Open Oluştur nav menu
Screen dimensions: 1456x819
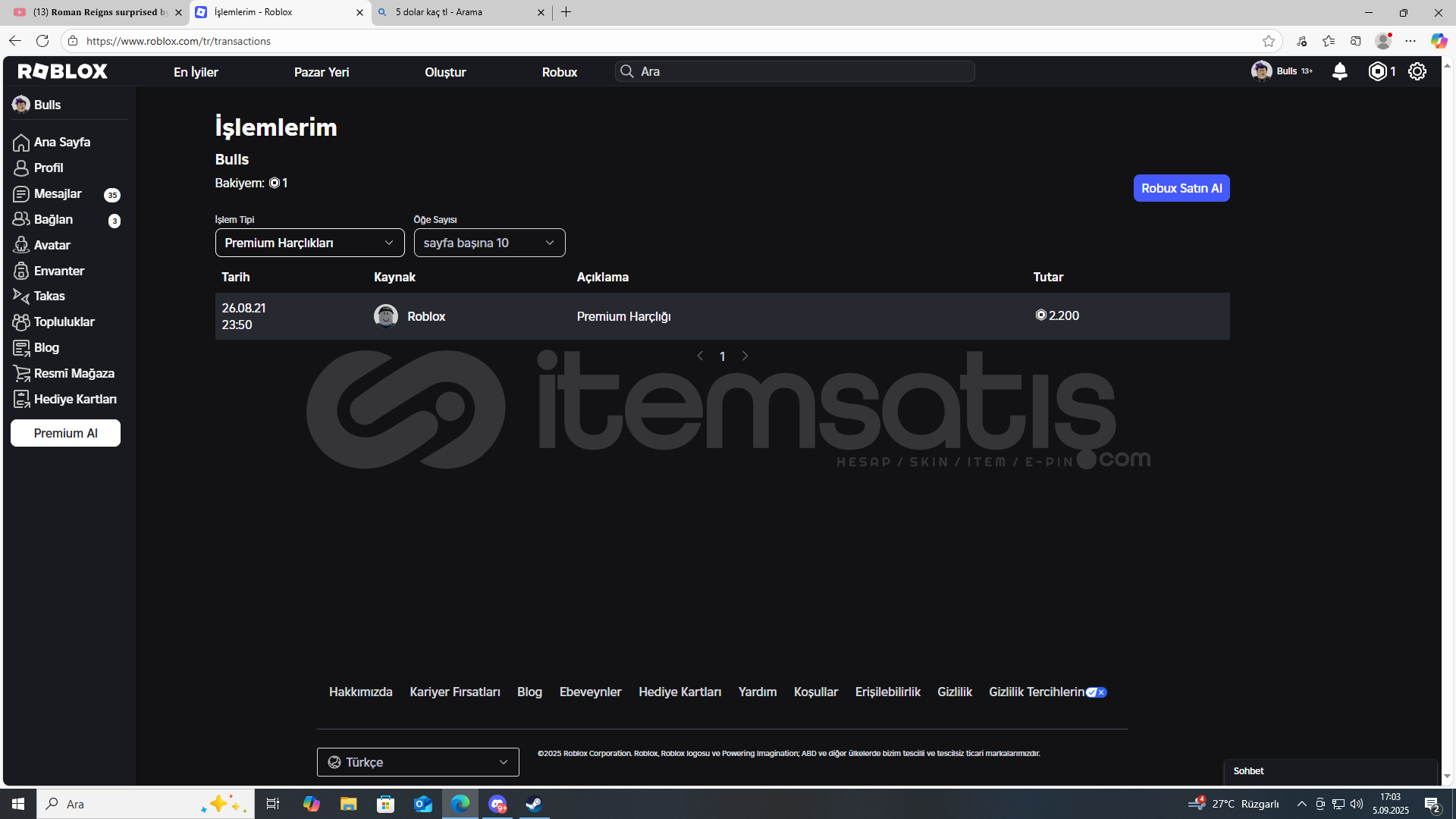point(445,72)
